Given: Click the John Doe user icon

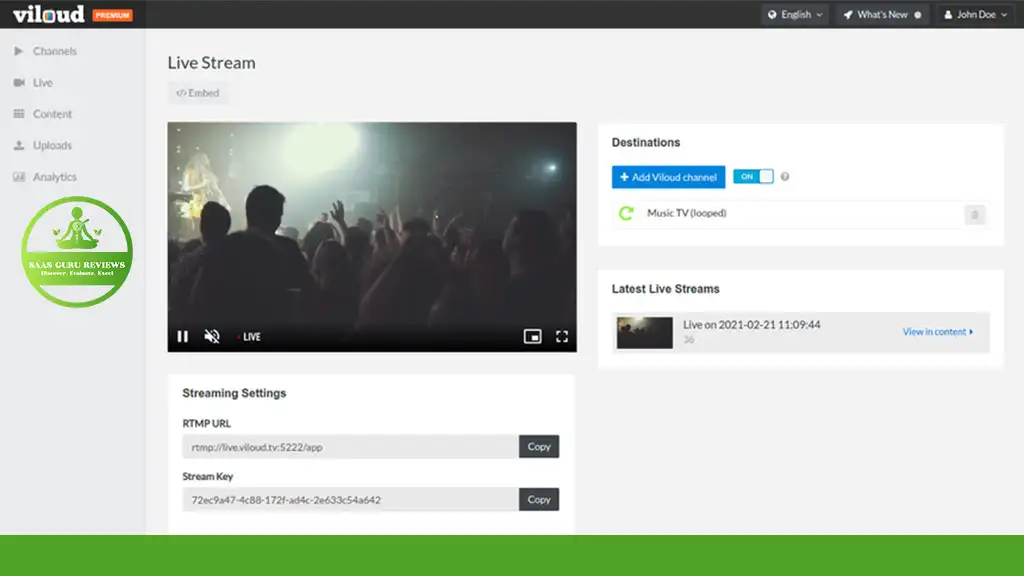Looking at the screenshot, I should 948,14.
